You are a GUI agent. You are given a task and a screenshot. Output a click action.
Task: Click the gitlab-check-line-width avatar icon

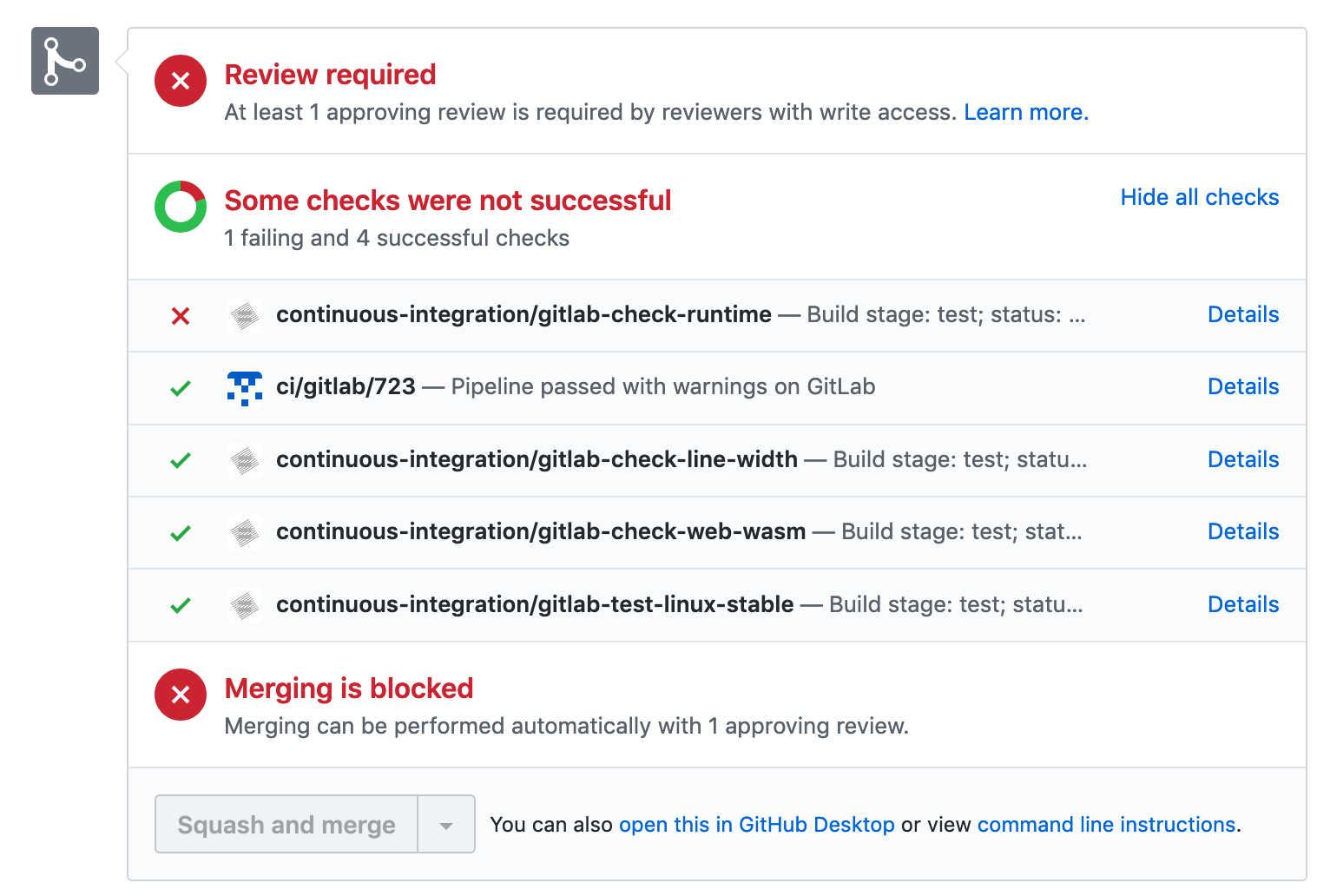[x=245, y=460]
